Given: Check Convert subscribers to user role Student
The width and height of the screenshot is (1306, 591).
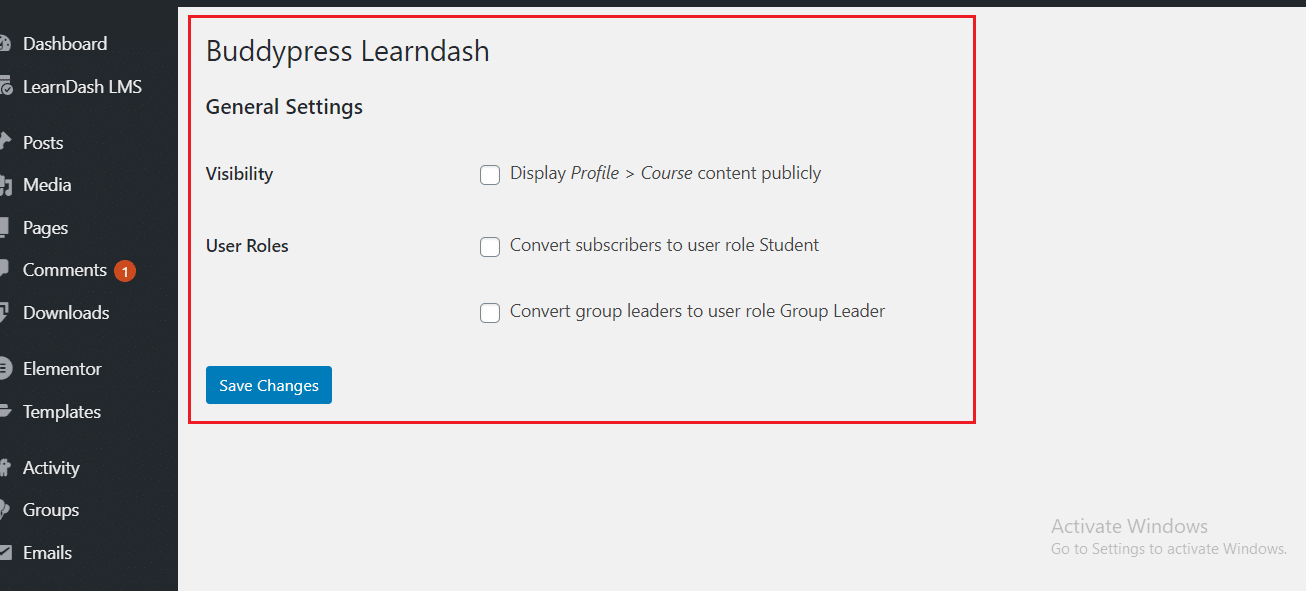Looking at the screenshot, I should tap(490, 246).
